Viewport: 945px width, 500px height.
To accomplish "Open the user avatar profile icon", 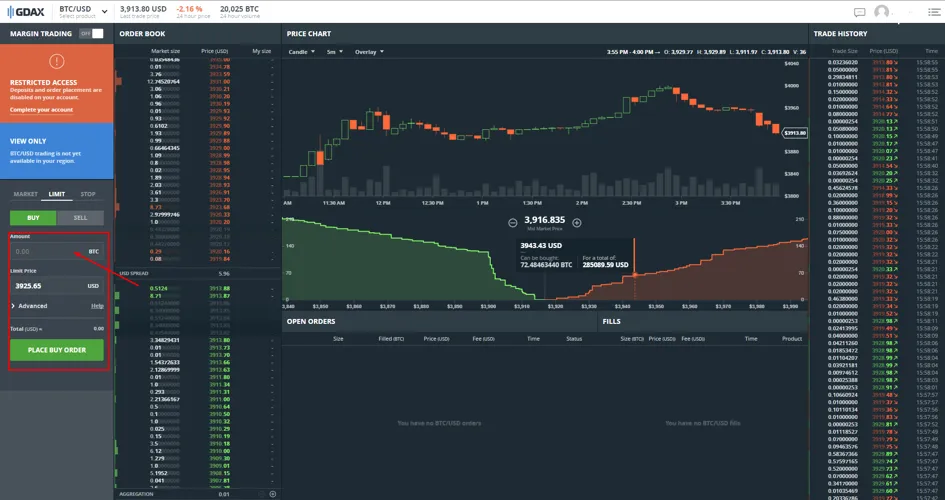I will [882, 11].
